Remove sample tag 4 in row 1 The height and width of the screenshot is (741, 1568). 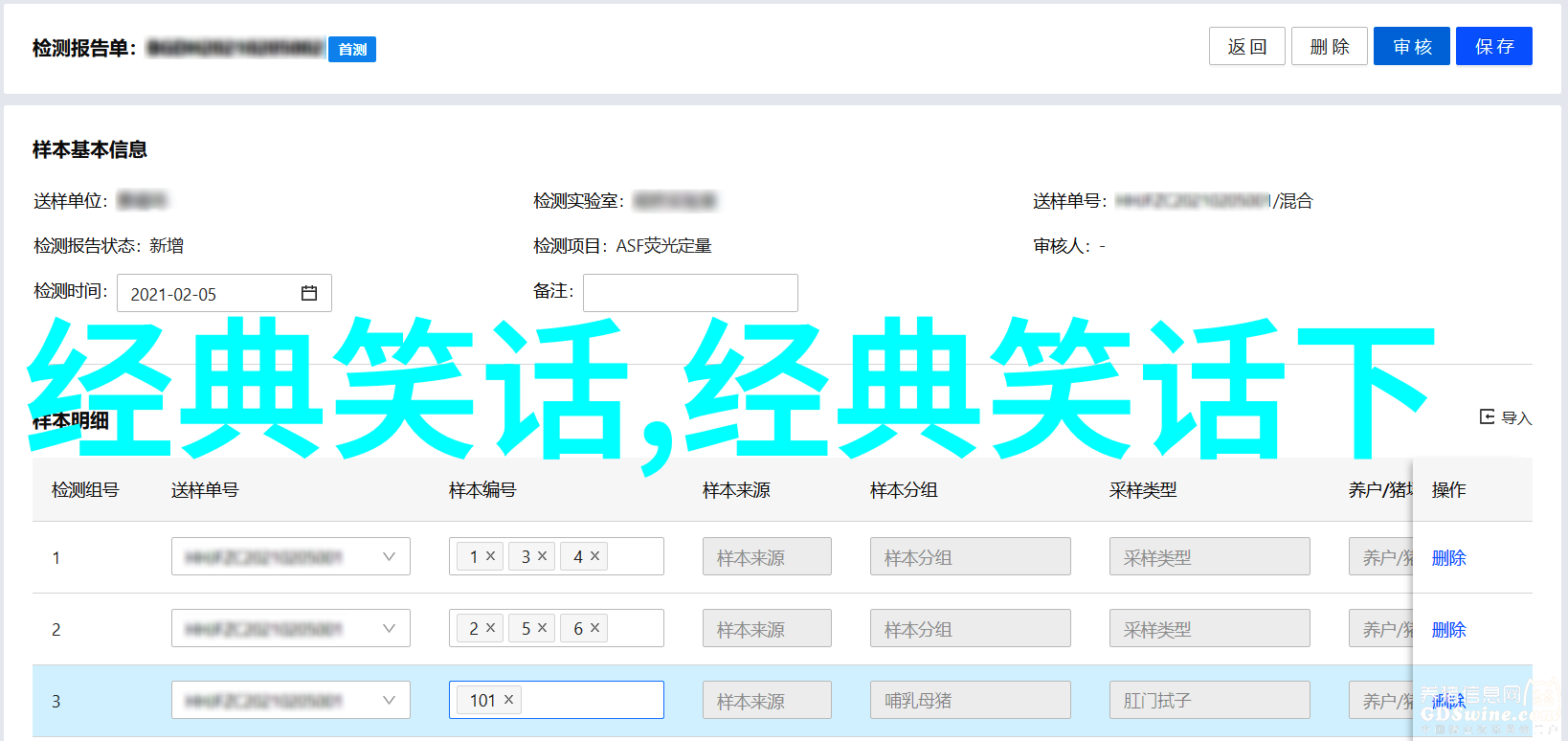pos(594,555)
